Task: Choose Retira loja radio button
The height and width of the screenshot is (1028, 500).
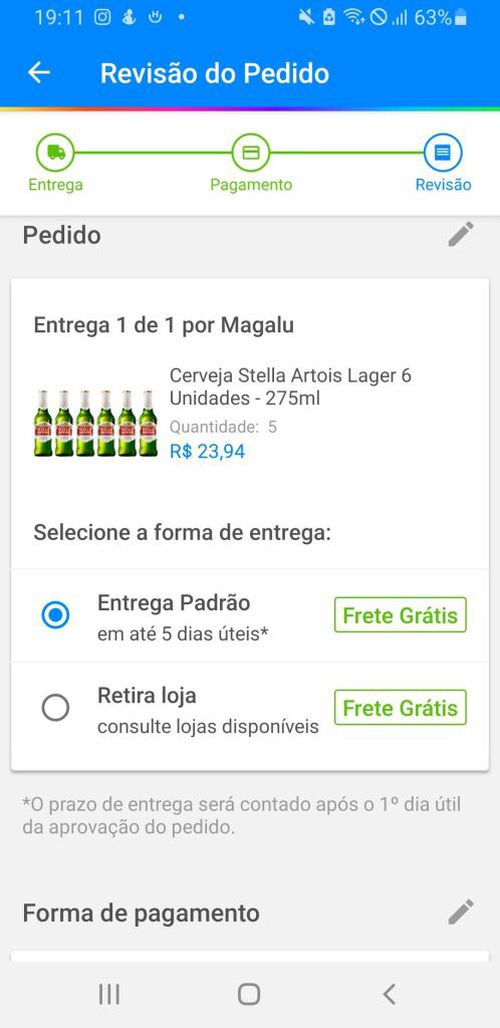Action: click(55, 708)
